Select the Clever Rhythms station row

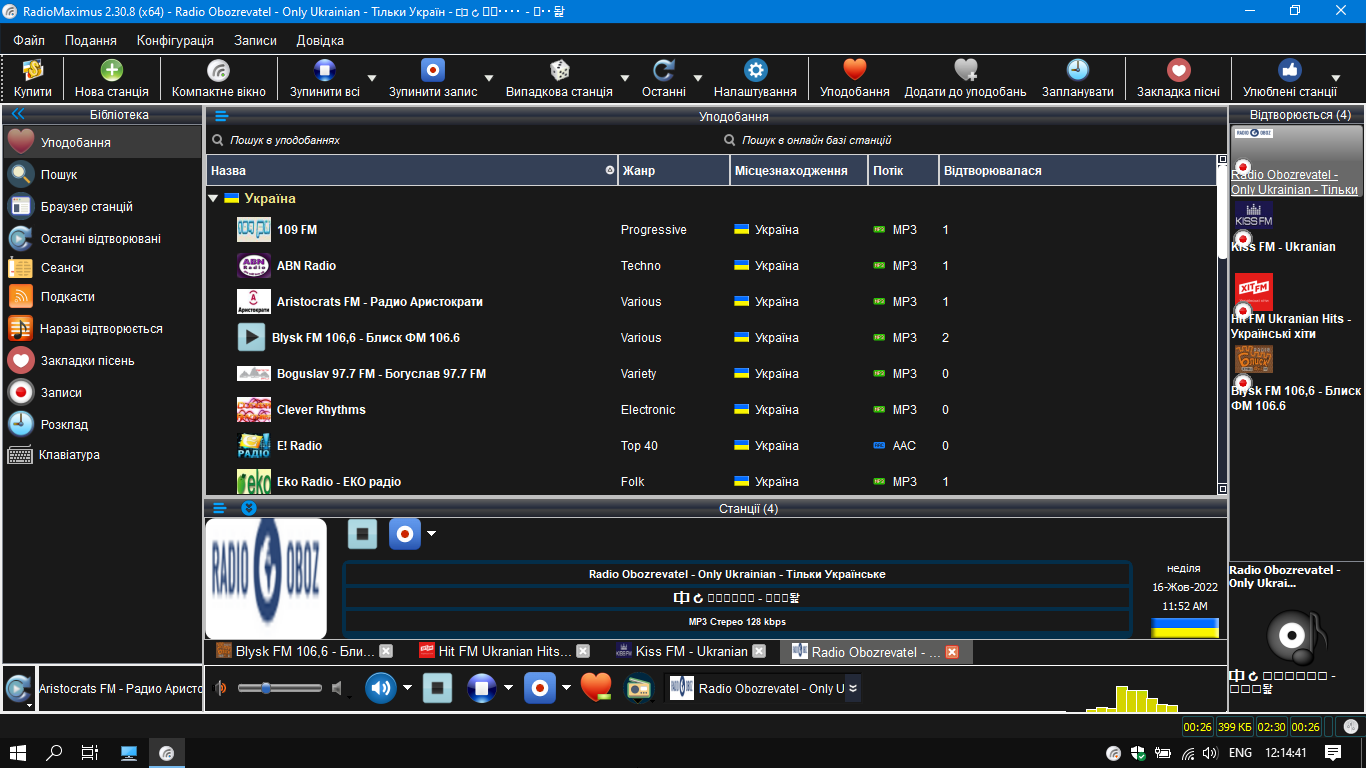[711, 410]
